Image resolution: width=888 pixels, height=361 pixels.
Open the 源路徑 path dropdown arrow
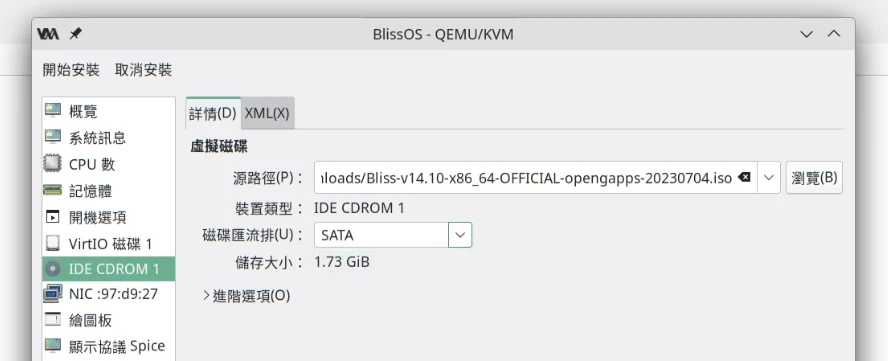click(769, 177)
